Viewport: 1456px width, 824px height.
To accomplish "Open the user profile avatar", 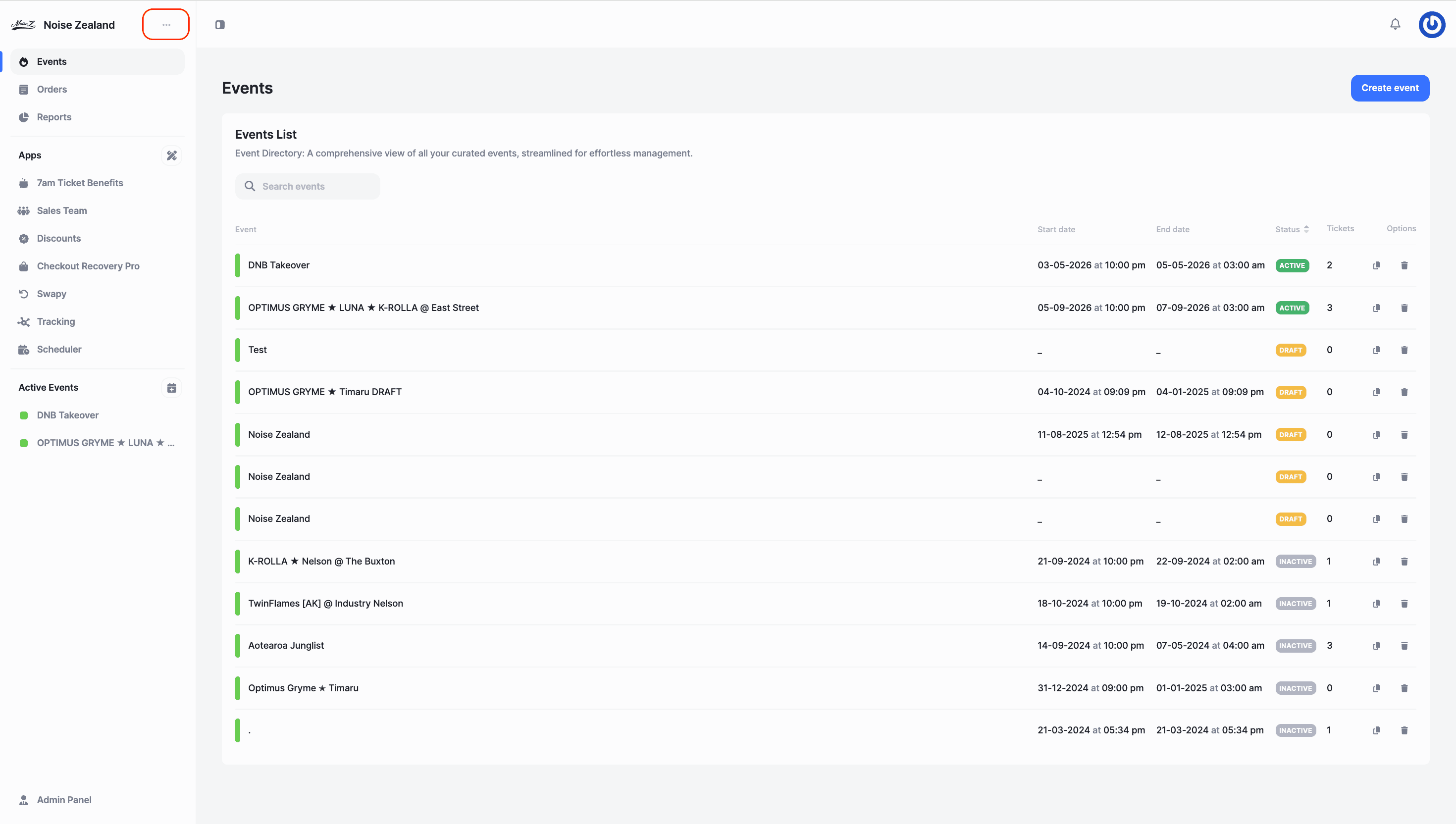I will pyautogui.click(x=1432, y=24).
